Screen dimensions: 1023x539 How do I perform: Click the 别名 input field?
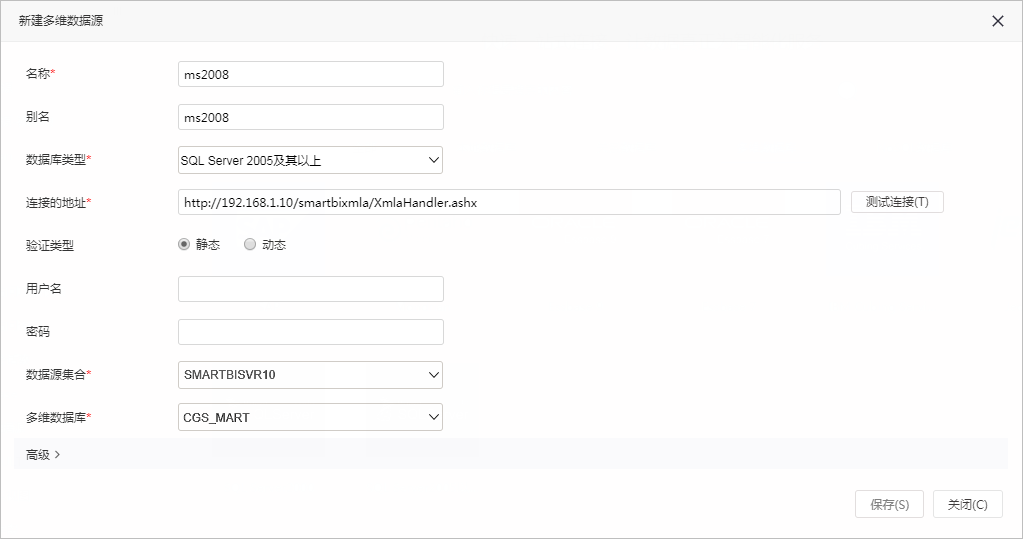pyautogui.click(x=311, y=117)
